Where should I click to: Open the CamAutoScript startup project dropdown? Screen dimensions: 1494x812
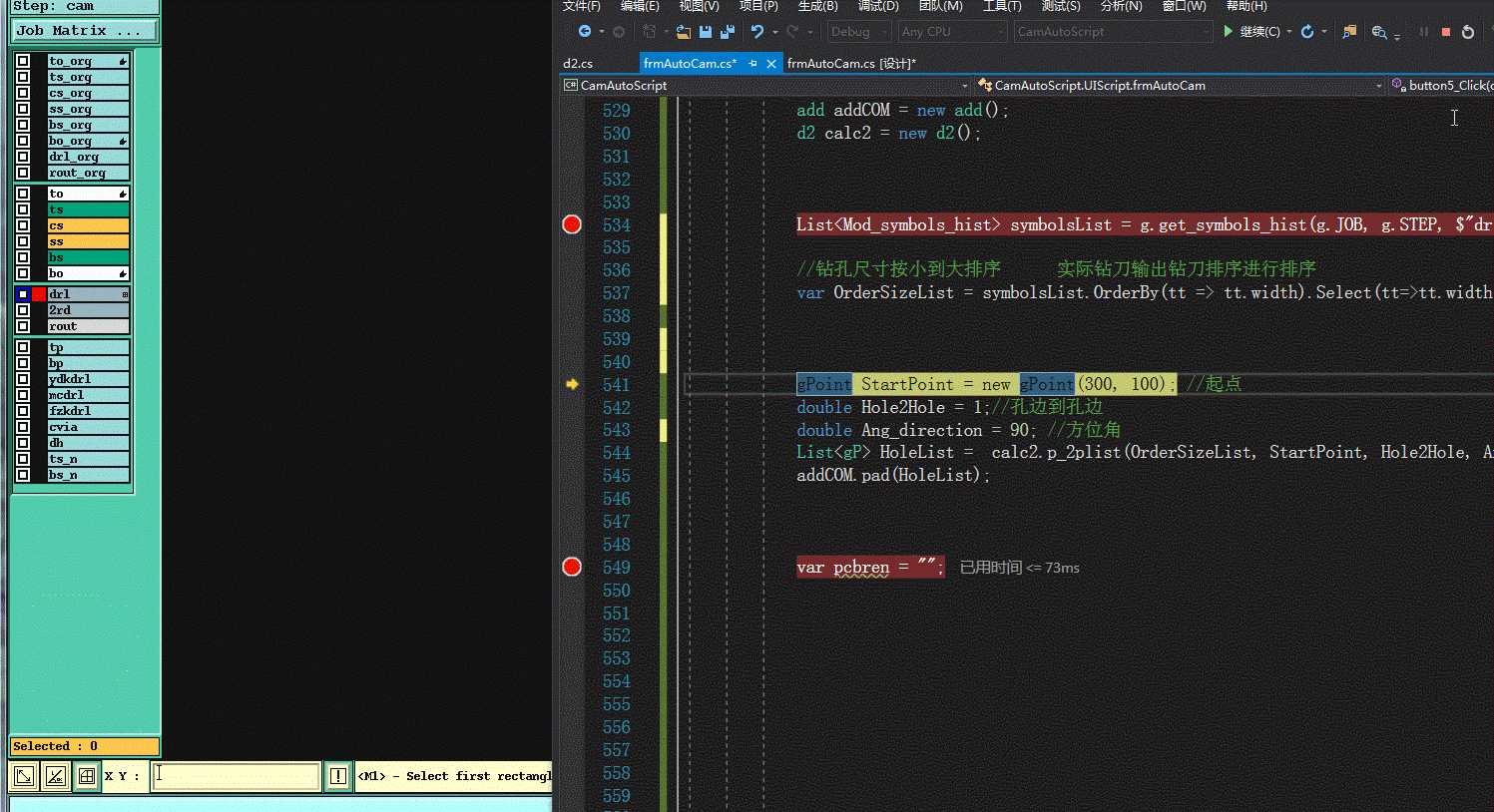coord(1113,32)
